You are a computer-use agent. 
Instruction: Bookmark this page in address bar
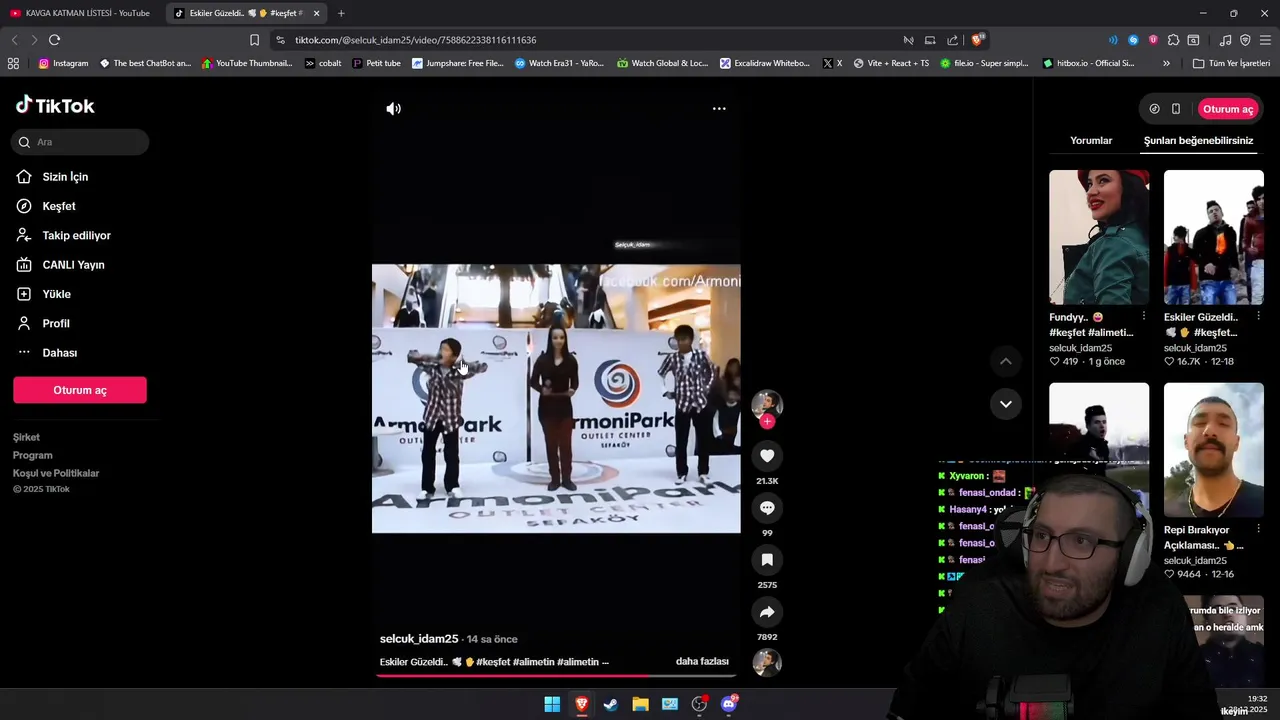(x=254, y=40)
